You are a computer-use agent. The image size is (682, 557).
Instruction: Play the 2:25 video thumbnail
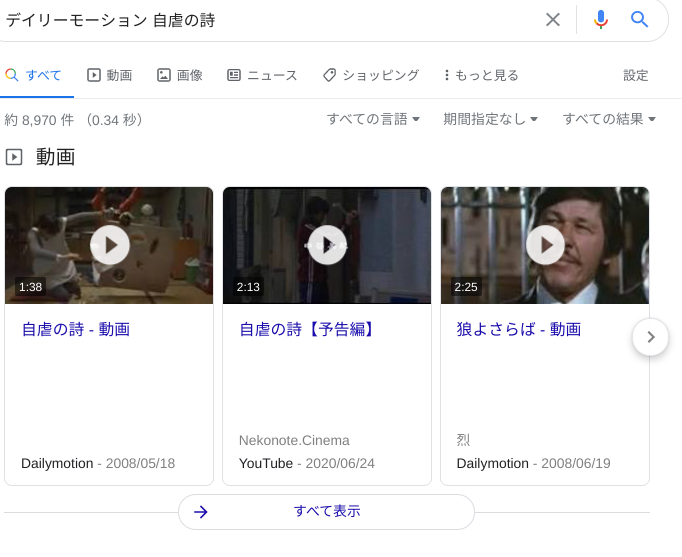pos(545,245)
